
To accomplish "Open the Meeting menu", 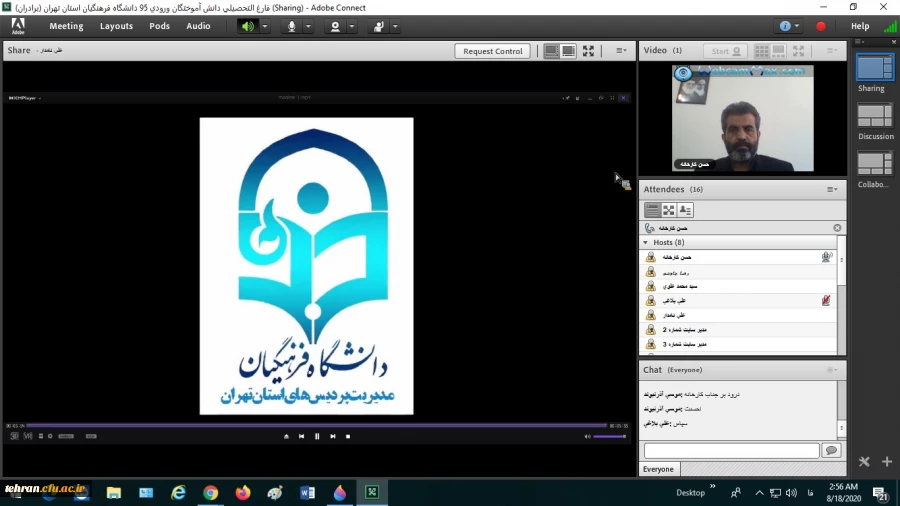I will 66,26.
